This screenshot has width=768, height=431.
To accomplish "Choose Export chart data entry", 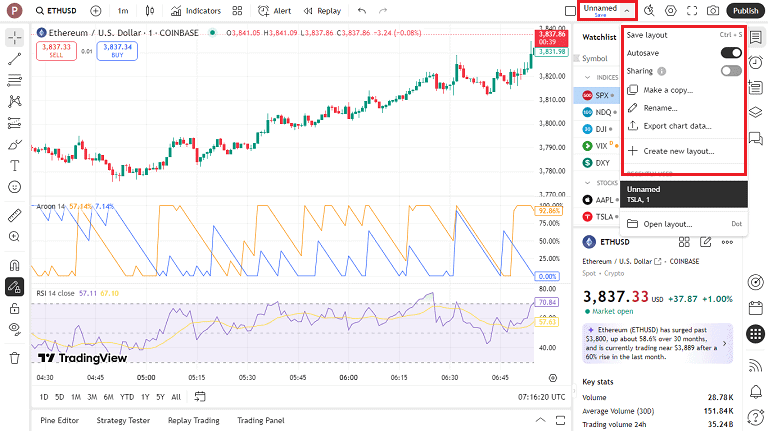I will pyautogui.click(x=684, y=126).
